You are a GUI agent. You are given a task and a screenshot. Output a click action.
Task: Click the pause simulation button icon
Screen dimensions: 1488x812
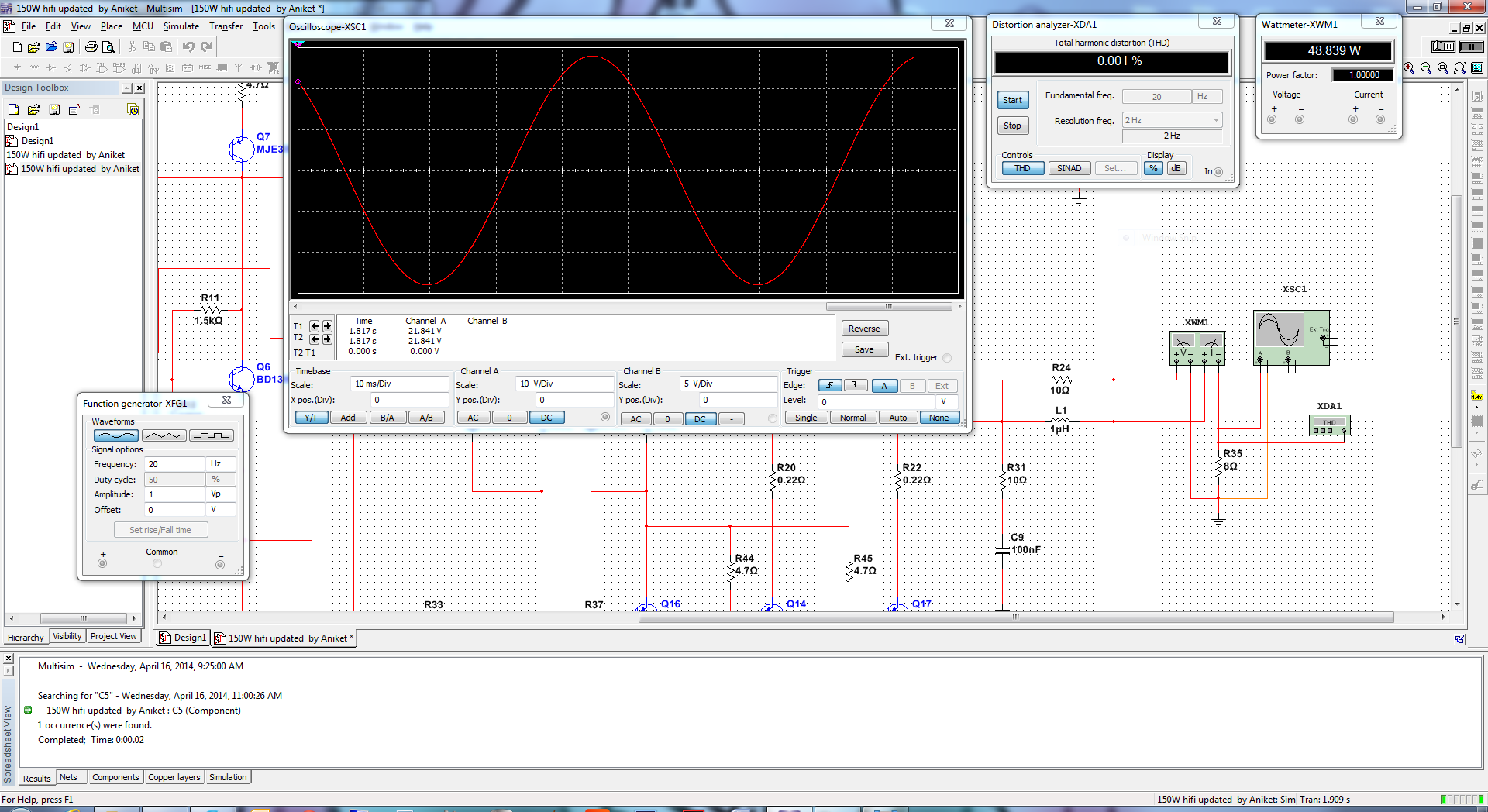pyautogui.click(x=1471, y=47)
